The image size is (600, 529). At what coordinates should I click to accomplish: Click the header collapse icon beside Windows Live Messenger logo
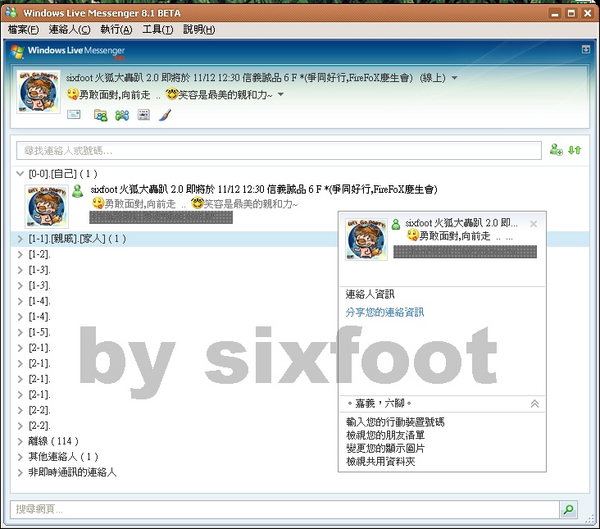585,49
